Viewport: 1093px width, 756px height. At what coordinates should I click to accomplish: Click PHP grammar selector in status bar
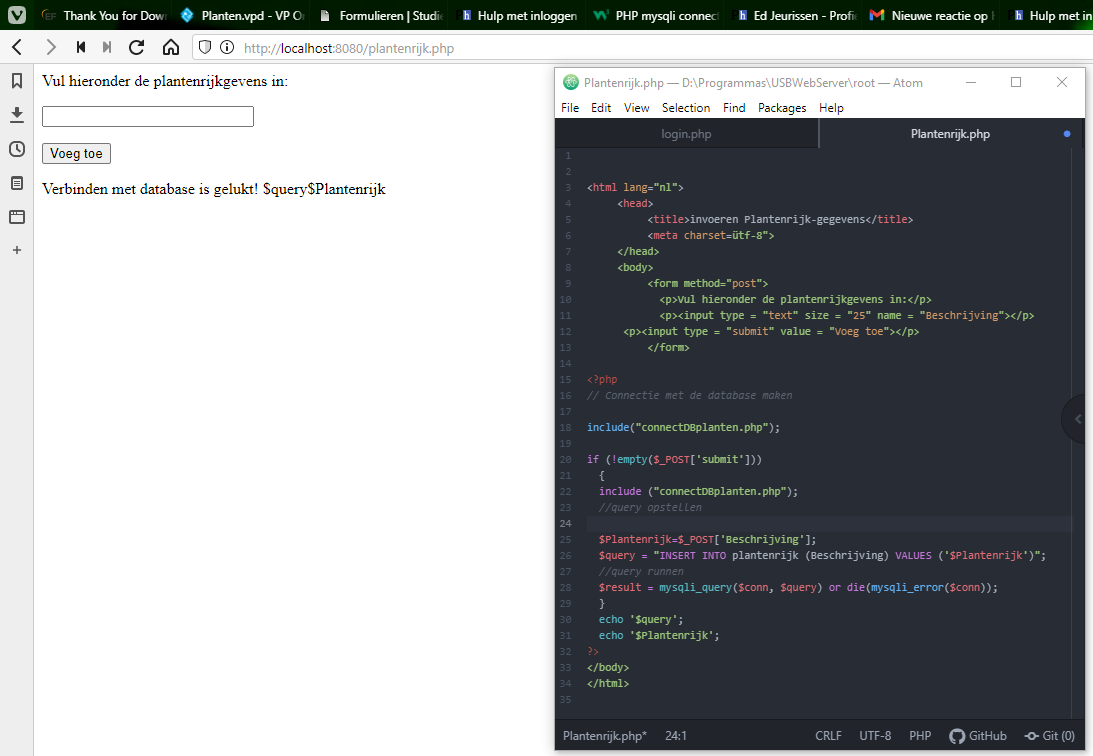point(920,736)
